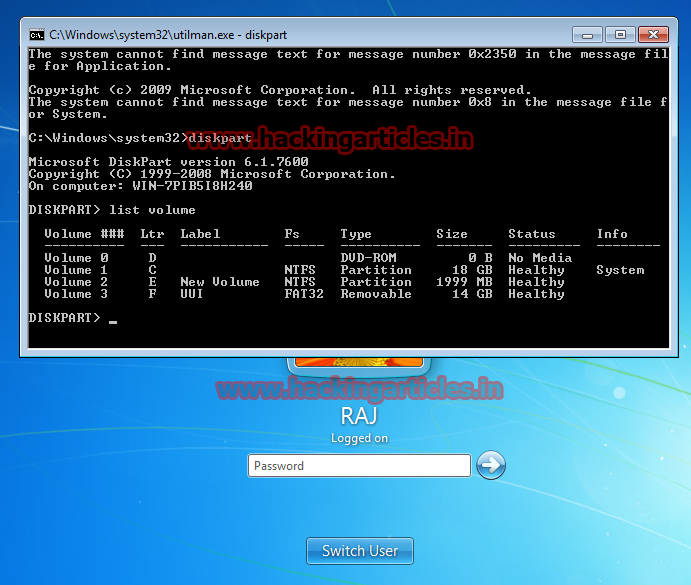Click the 'Status' column header
The image size is (691, 585).
532,234
